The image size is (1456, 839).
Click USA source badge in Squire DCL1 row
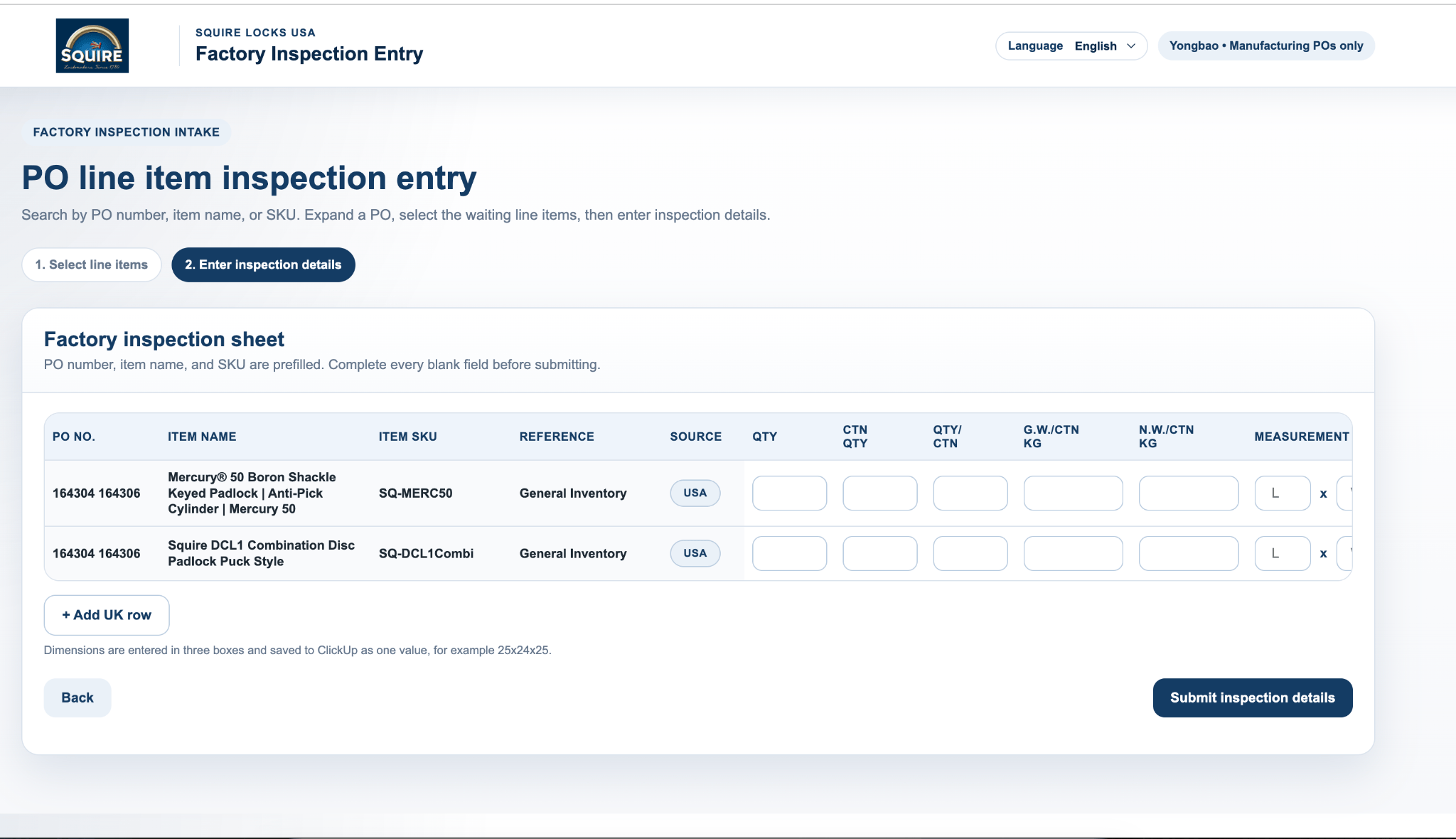pos(695,553)
